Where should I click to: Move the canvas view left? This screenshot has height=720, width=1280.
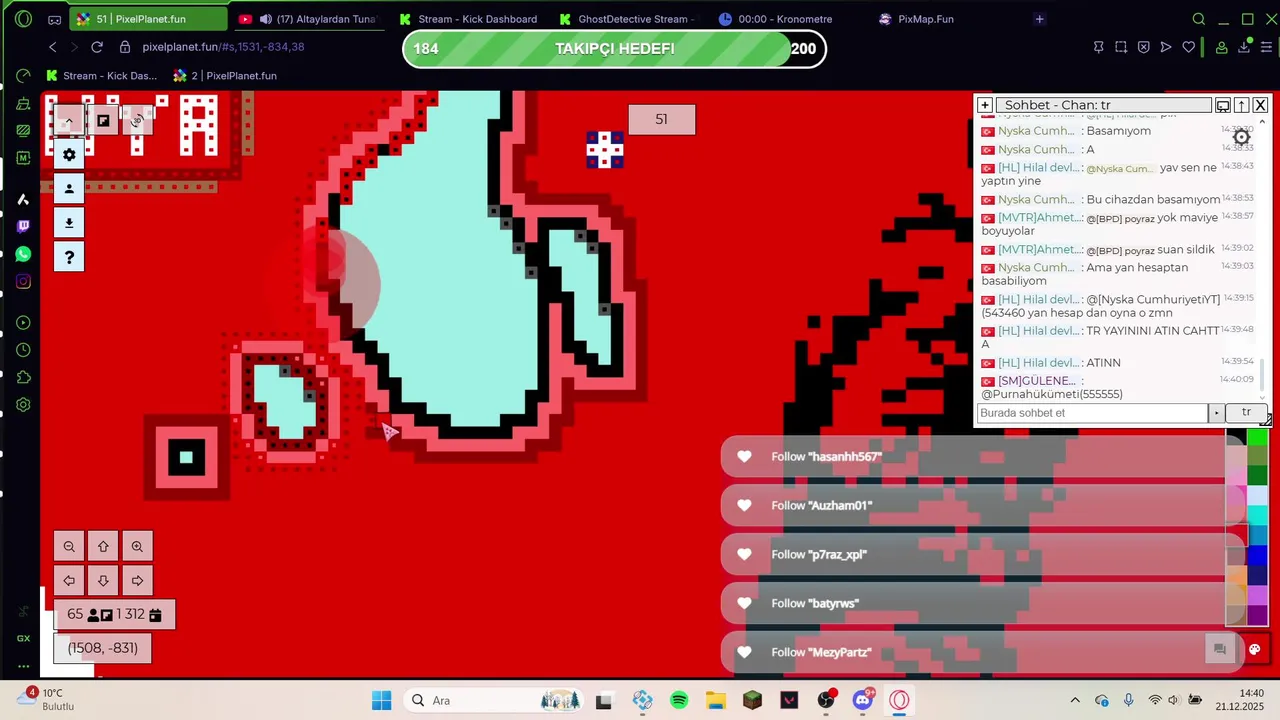[x=69, y=580]
